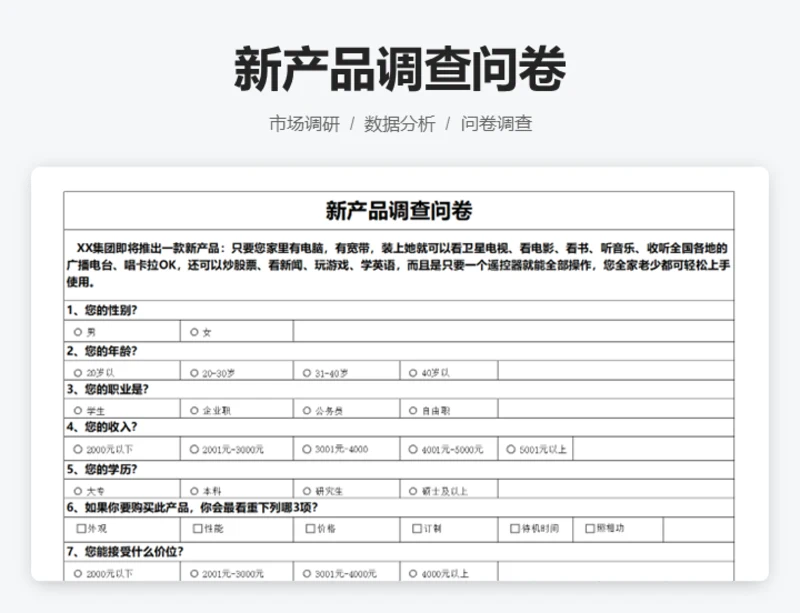This screenshot has height=613, width=800.
Task: Click question text 5、您的学历?
Action: click(102, 470)
